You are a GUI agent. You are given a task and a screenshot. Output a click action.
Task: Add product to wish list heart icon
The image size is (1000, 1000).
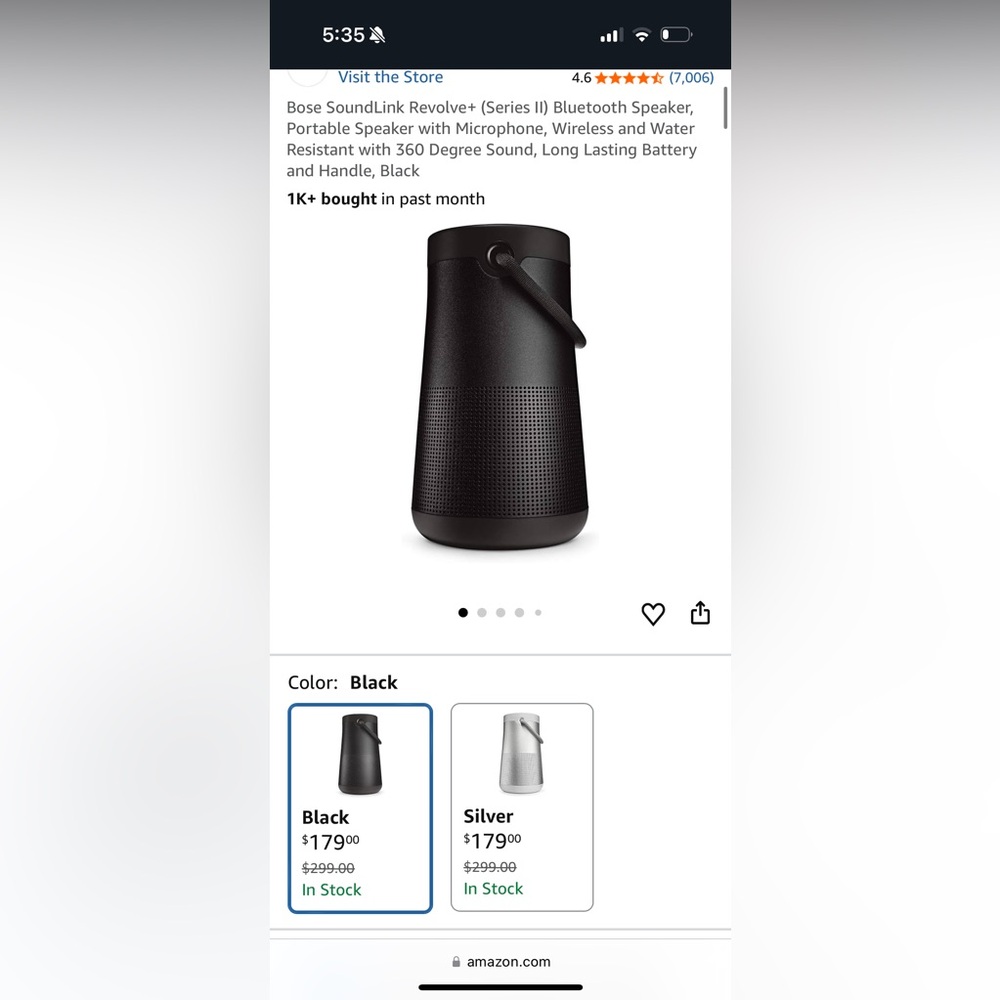coord(652,614)
